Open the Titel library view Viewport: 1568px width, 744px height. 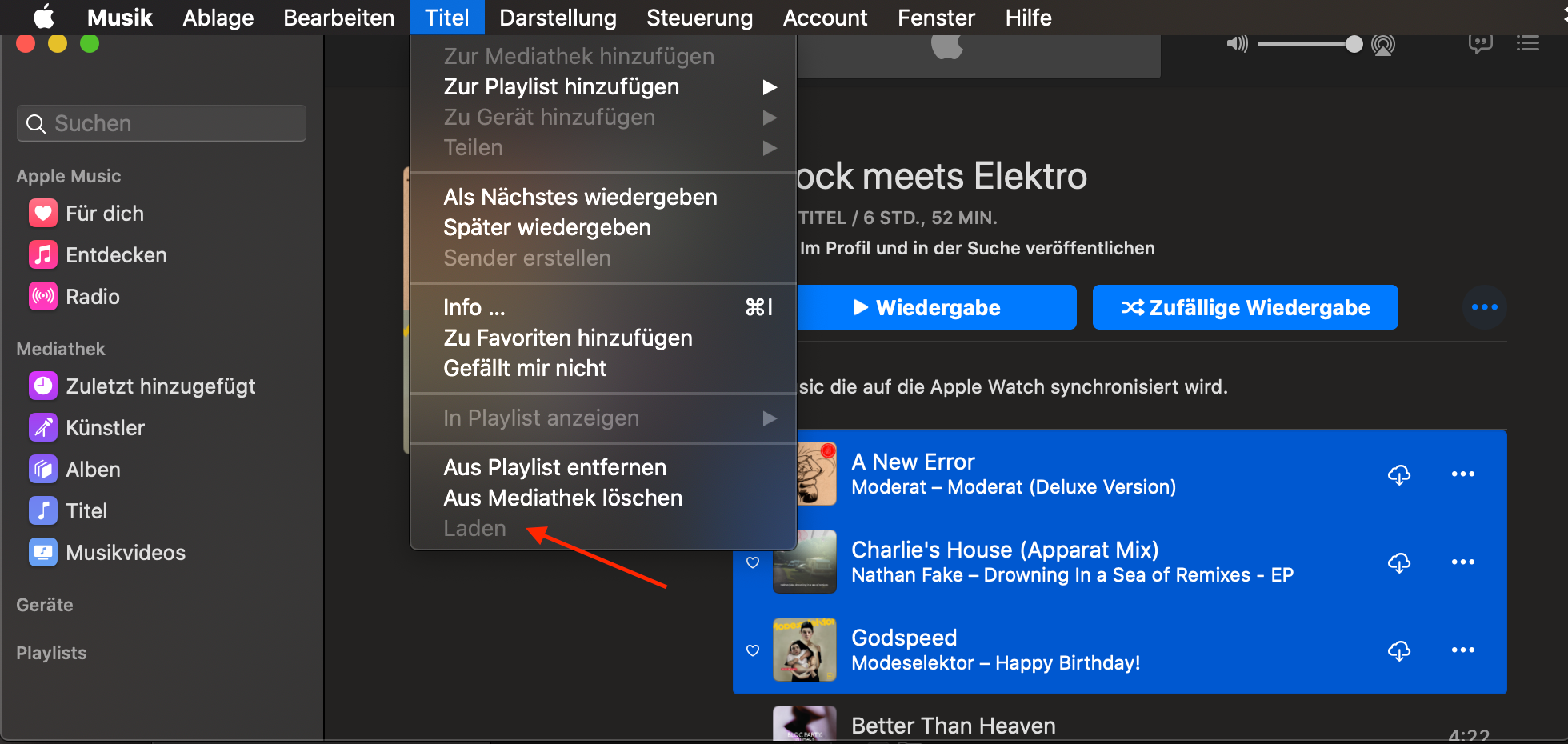[68, 511]
